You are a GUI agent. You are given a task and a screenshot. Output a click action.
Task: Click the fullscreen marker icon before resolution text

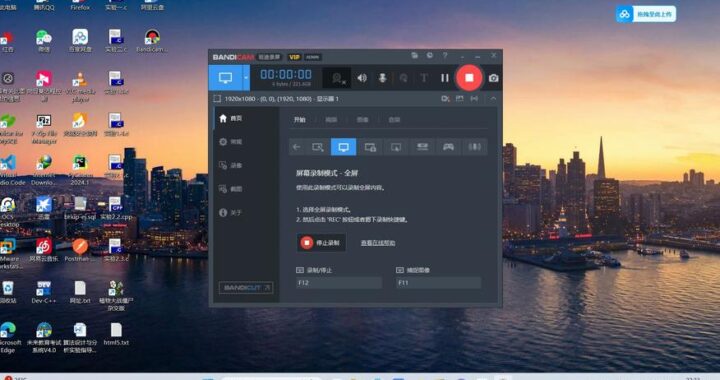217,99
